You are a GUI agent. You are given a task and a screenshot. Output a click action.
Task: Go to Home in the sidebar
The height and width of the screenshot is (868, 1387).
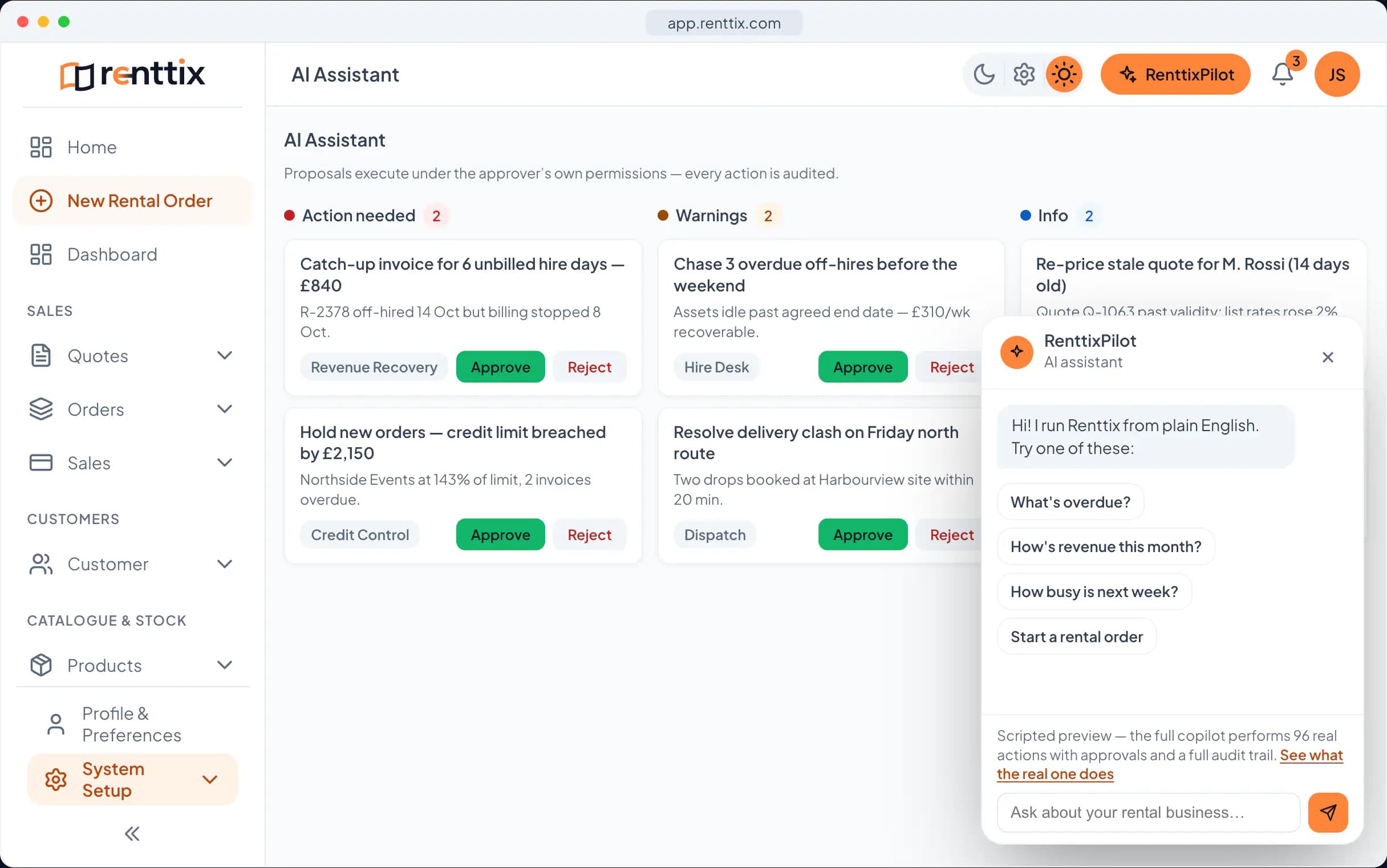tap(133, 147)
